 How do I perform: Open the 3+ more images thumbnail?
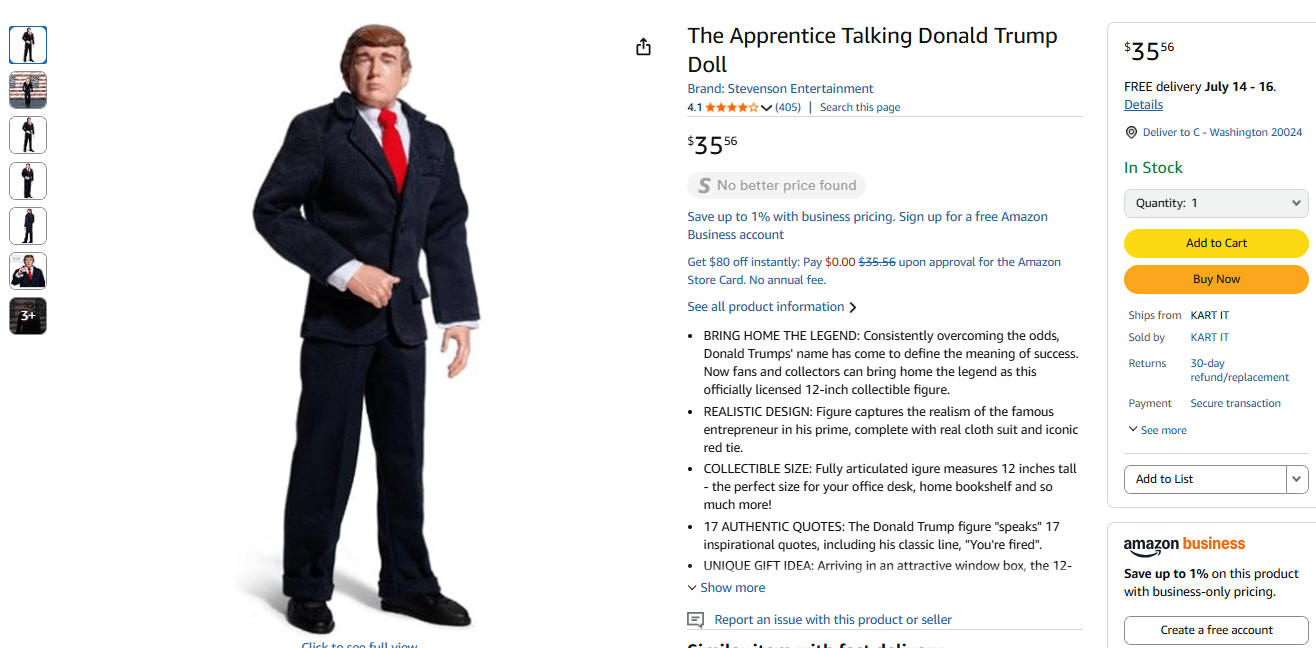tap(28, 316)
